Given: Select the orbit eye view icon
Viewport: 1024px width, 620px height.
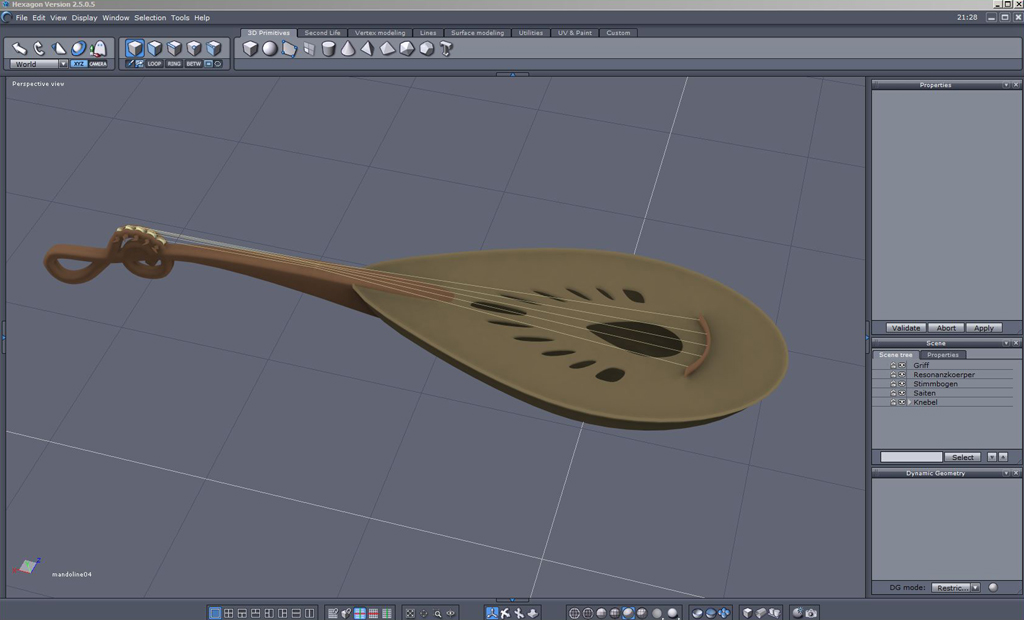Looking at the screenshot, I should coord(451,613).
